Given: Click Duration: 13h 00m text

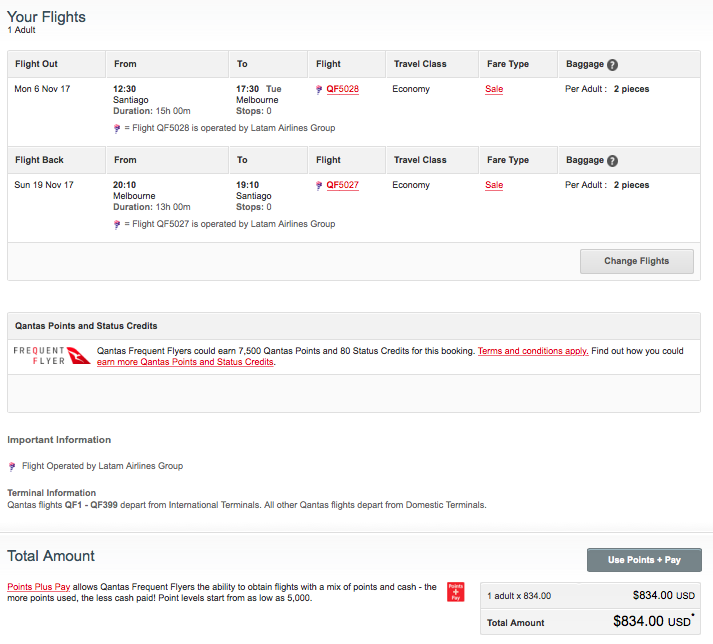Looking at the screenshot, I should click(x=152, y=207).
